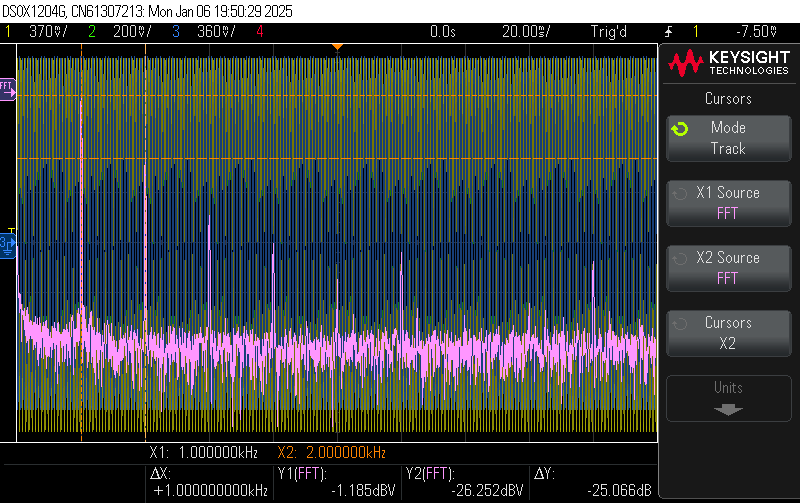The image size is (800, 503).
Task: Click the Cursors menu title
Action: pyautogui.click(x=728, y=98)
